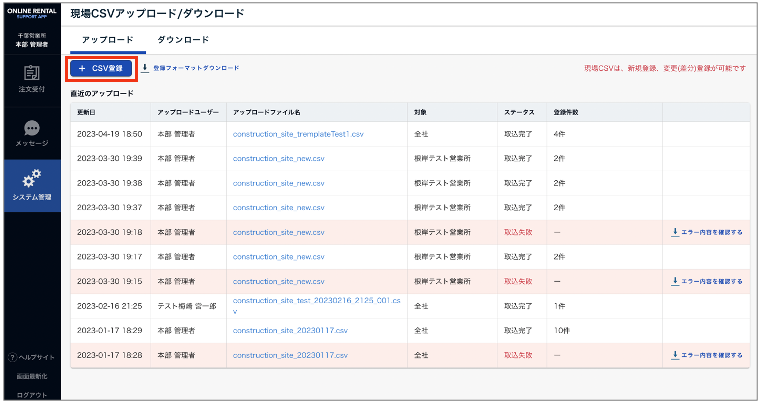Screen dimensions: 761x403
Task: Click ログアウト in the sidebar
Action: click(31, 394)
